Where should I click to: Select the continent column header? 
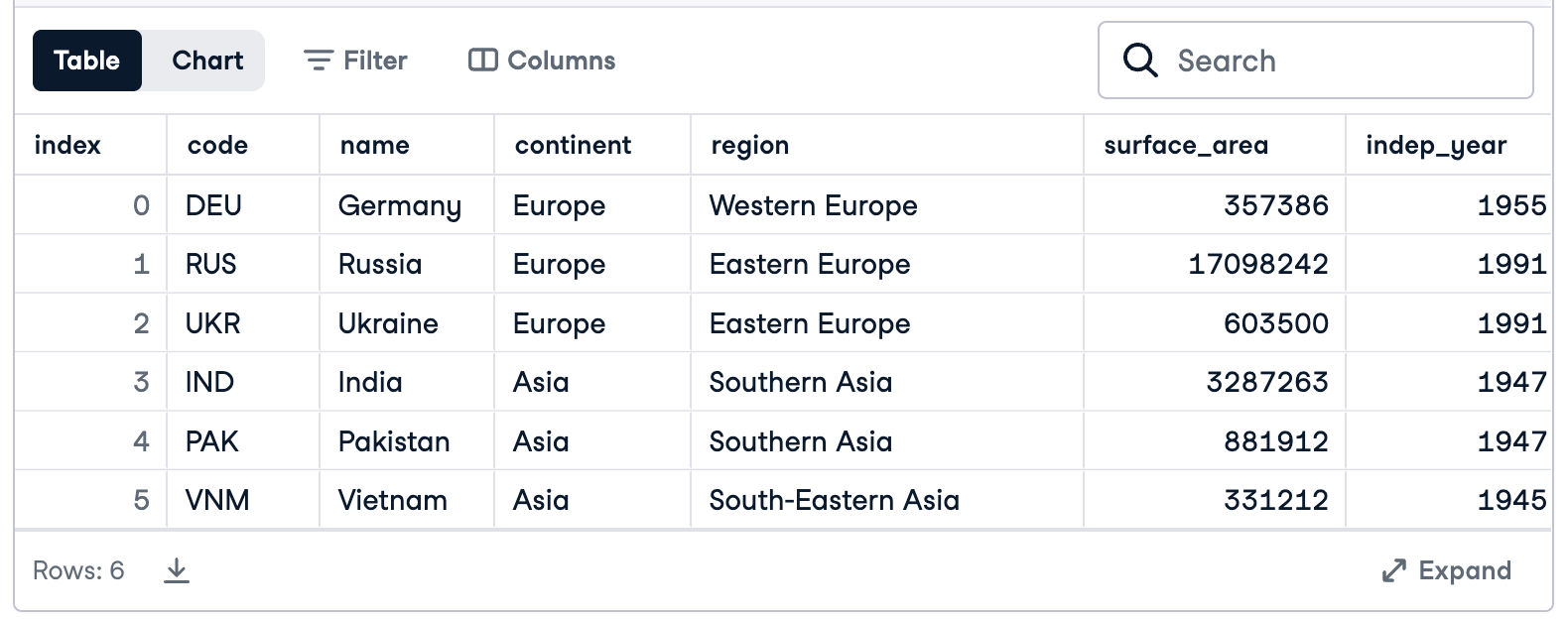pyautogui.click(x=573, y=146)
